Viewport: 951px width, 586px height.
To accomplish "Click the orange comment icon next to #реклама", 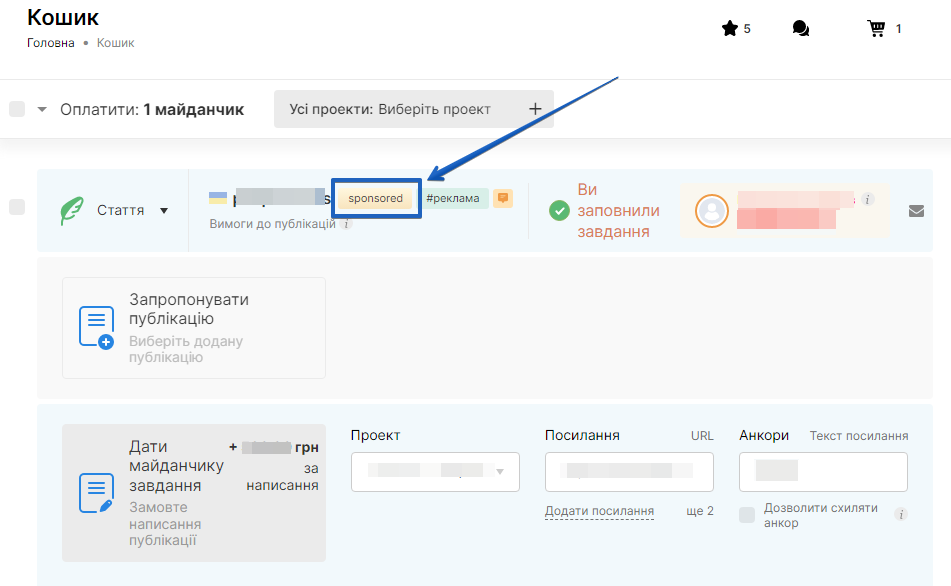I will tap(503, 198).
